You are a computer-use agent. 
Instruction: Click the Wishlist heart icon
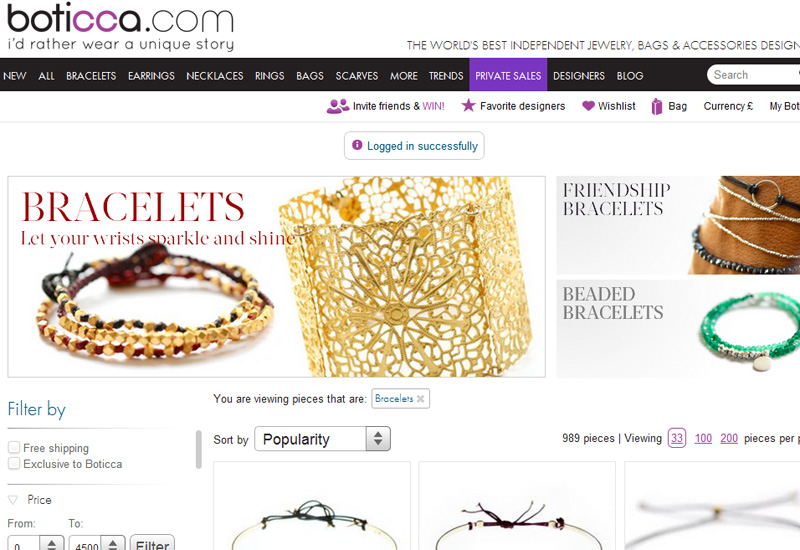(588, 106)
